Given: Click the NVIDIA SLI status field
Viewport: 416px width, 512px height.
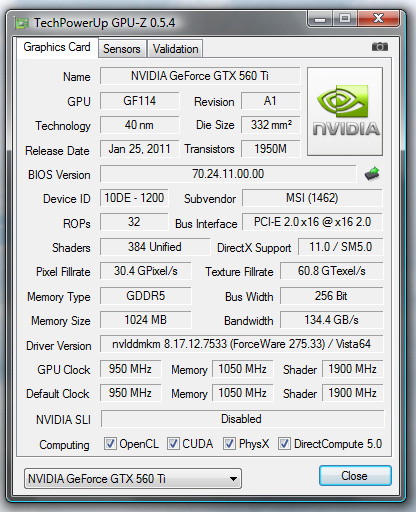Looking at the screenshot, I should [x=242, y=419].
